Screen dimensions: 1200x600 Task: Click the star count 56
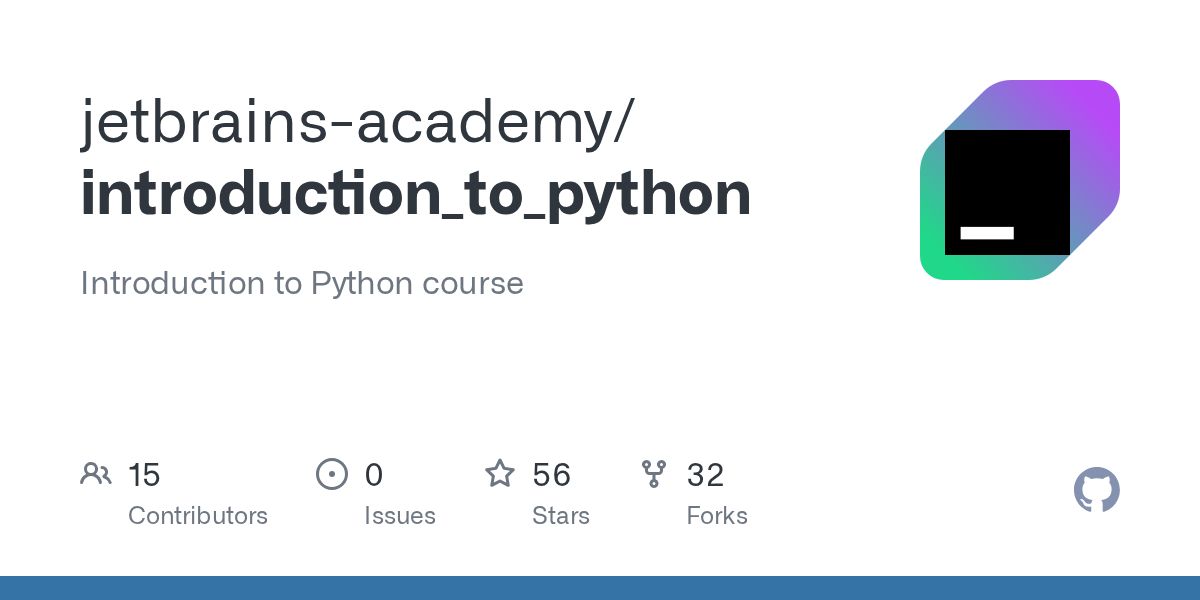(552, 475)
